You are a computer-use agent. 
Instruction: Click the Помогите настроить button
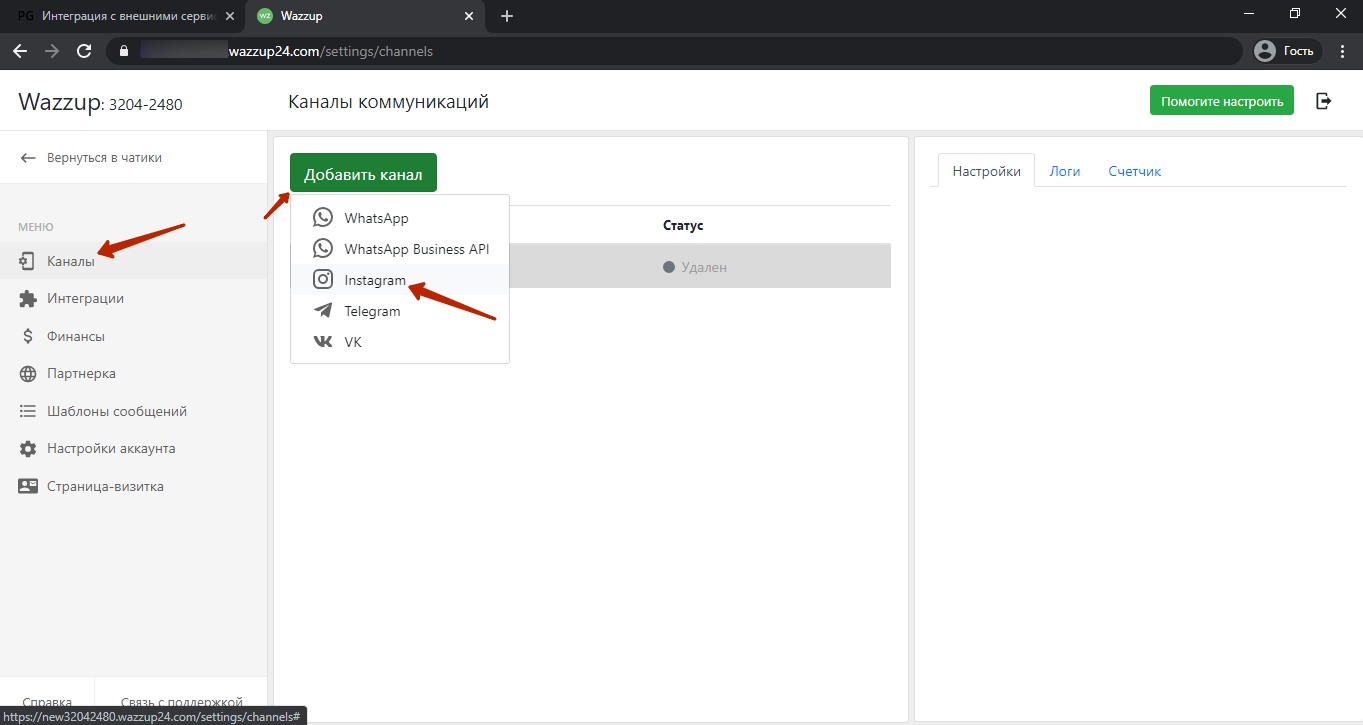point(1222,101)
